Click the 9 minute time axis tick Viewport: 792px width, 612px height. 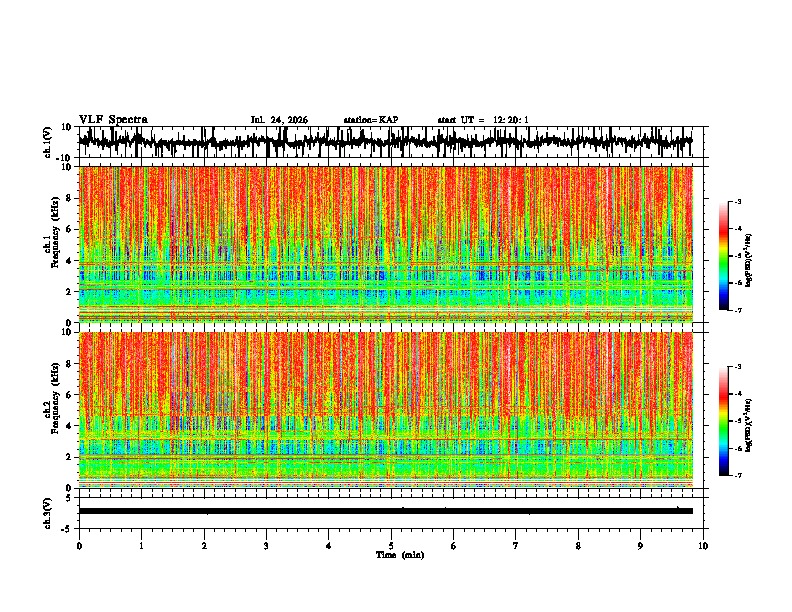640,546
